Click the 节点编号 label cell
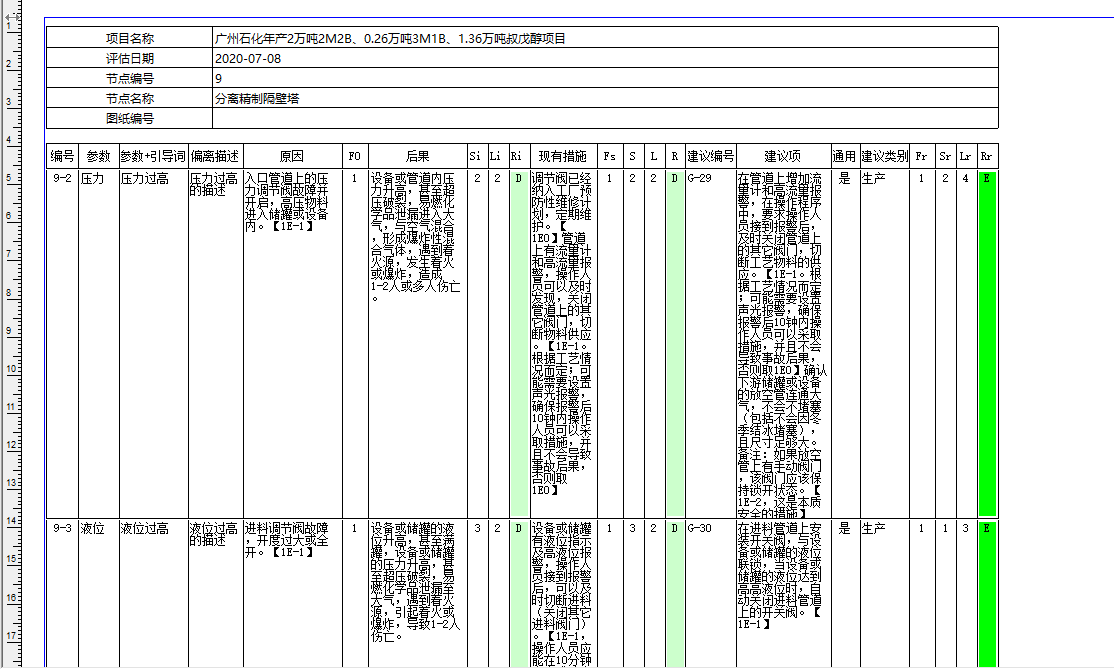 [129, 78]
